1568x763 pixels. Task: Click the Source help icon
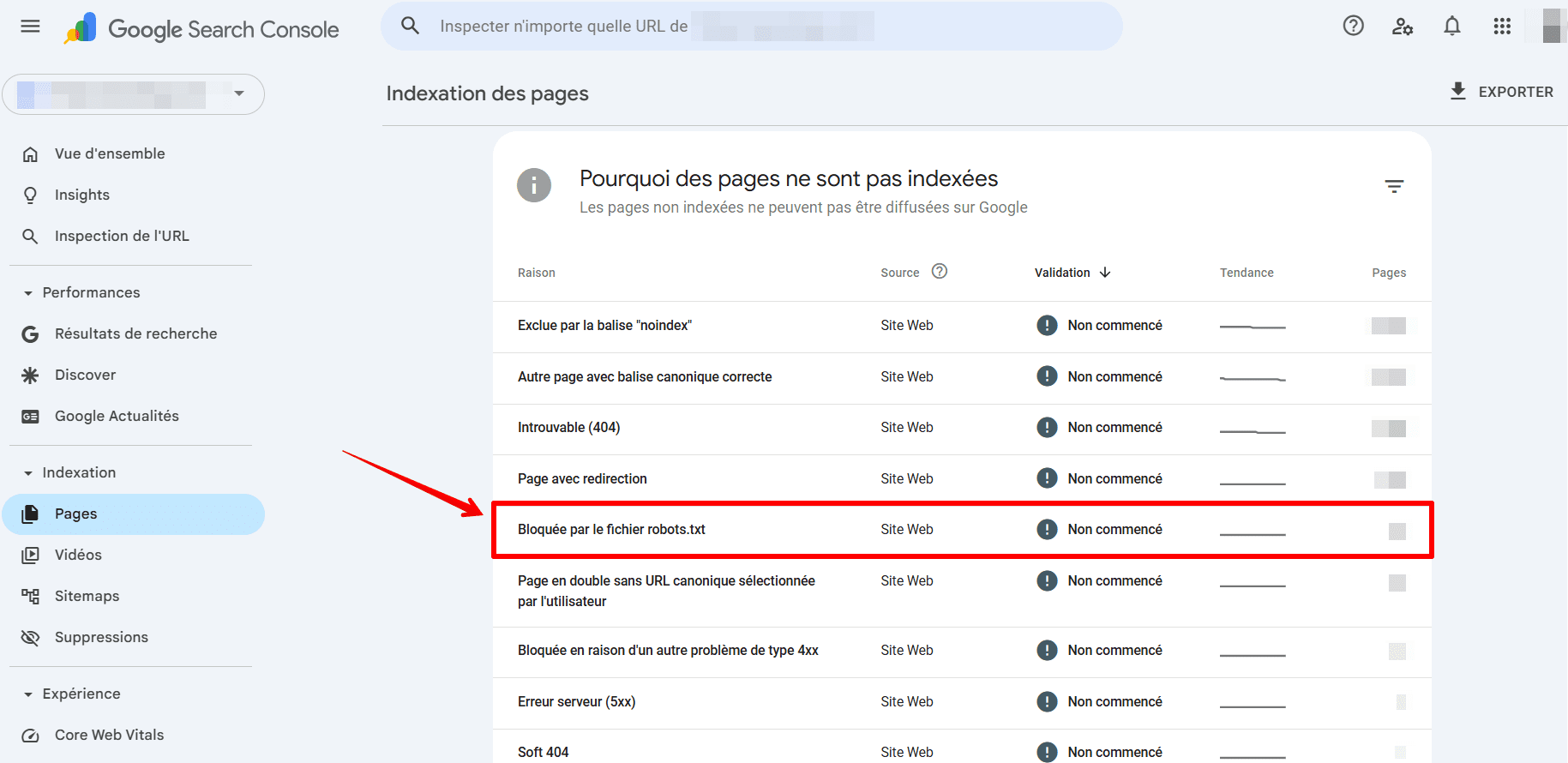tap(940, 271)
